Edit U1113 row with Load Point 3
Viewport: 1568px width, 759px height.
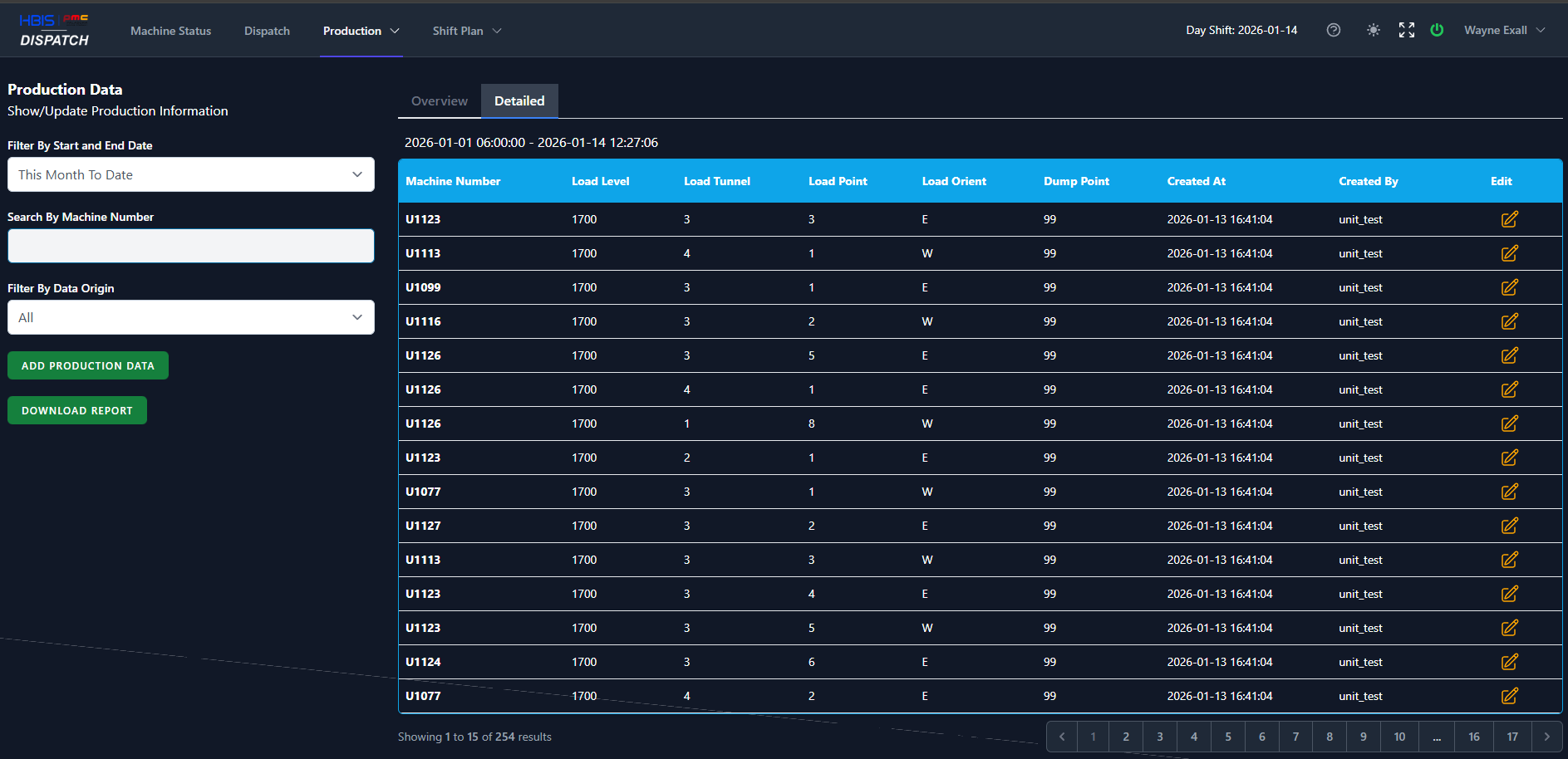coord(1510,560)
